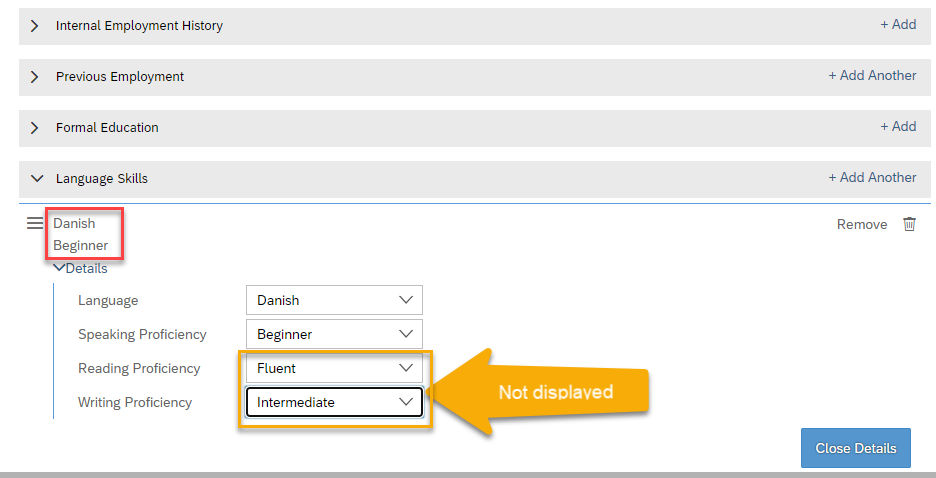Open the Writing Proficiency dropdown showing Intermediate
The width and height of the screenshot is (936, 478).
pos(334,402)
